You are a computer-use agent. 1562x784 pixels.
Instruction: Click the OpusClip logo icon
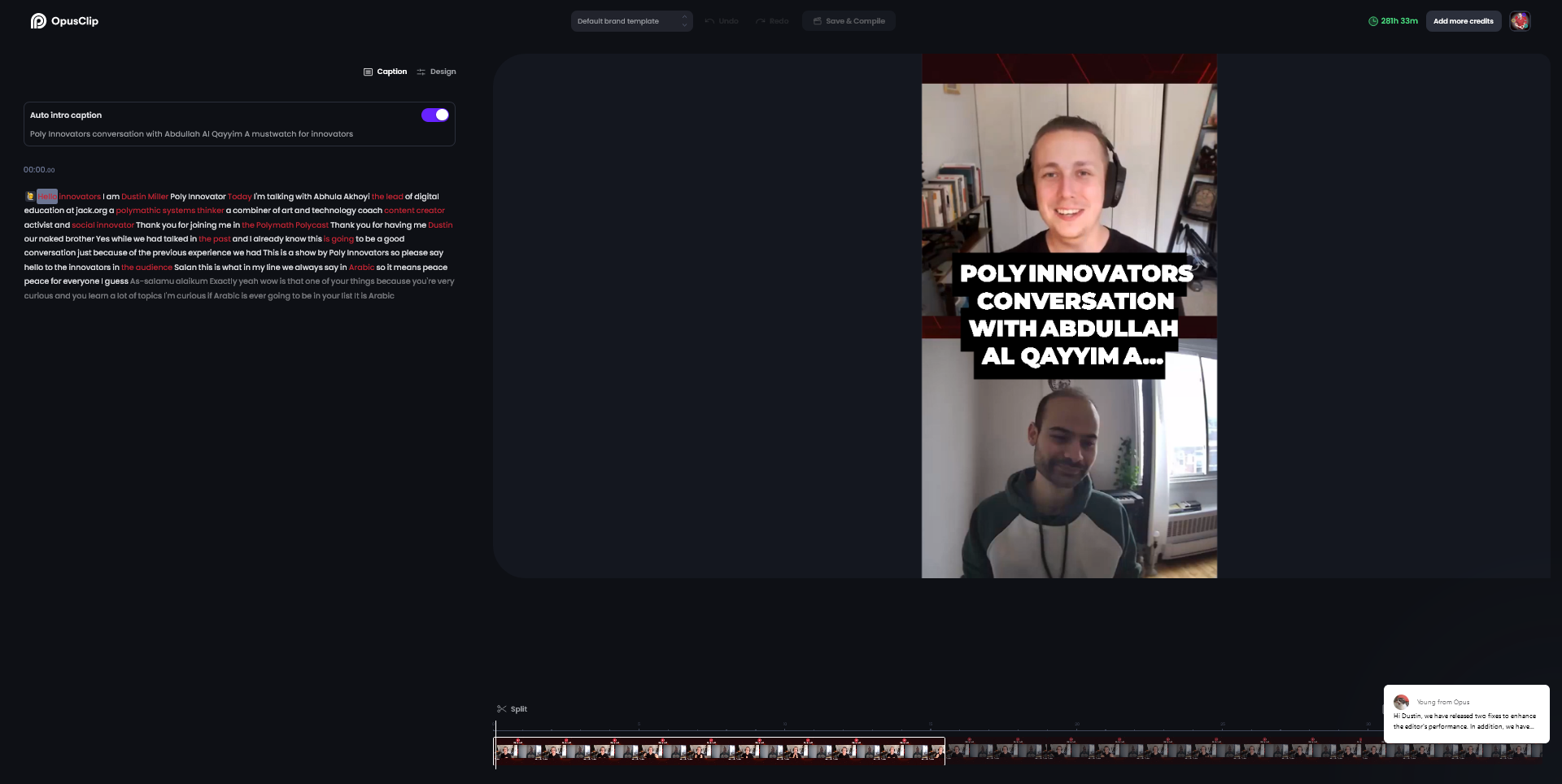tap(38, 21)
